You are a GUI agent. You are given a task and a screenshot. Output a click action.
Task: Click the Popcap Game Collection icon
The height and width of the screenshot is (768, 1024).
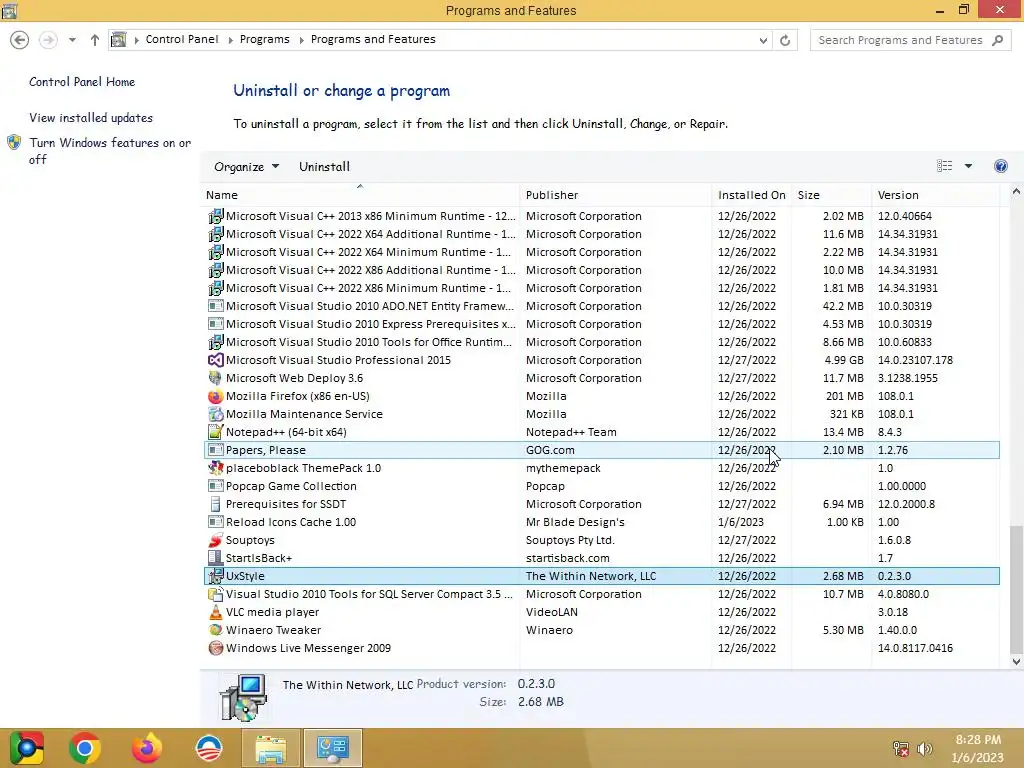[216, 487]
